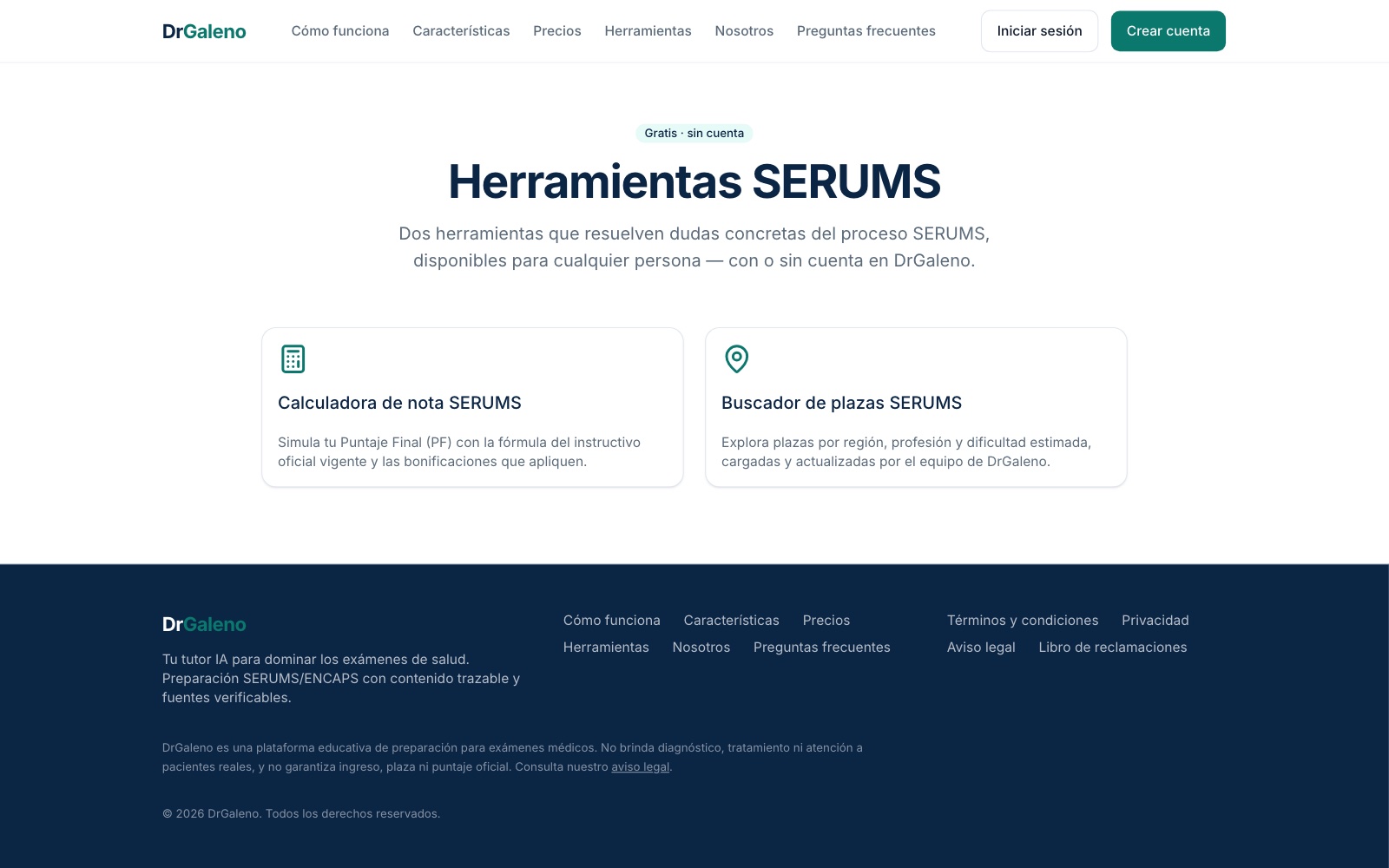Image resolution: width=1389 pixels, height=868 pixels.
Task: Open the footer Precios link
Action: 826,621
